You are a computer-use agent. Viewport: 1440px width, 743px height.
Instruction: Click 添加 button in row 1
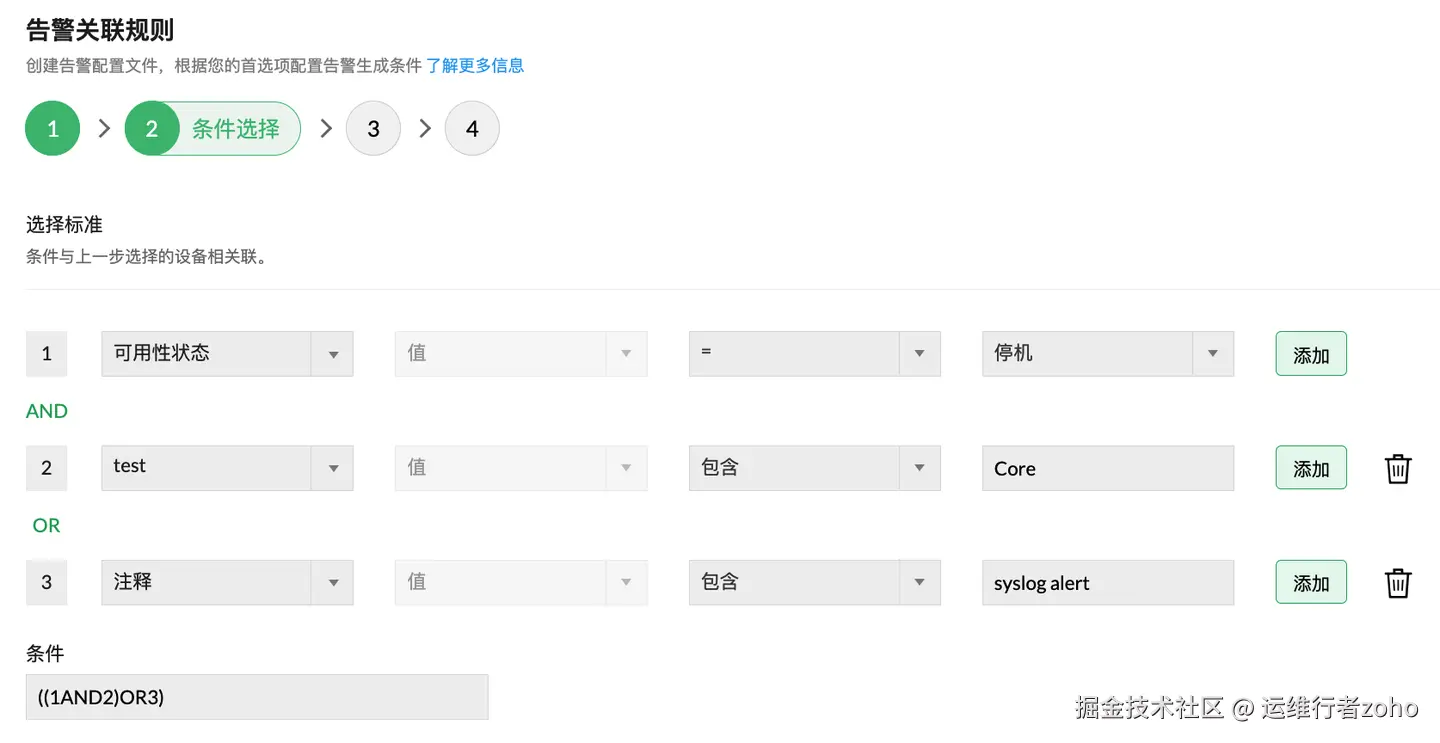click(1310, 354)
